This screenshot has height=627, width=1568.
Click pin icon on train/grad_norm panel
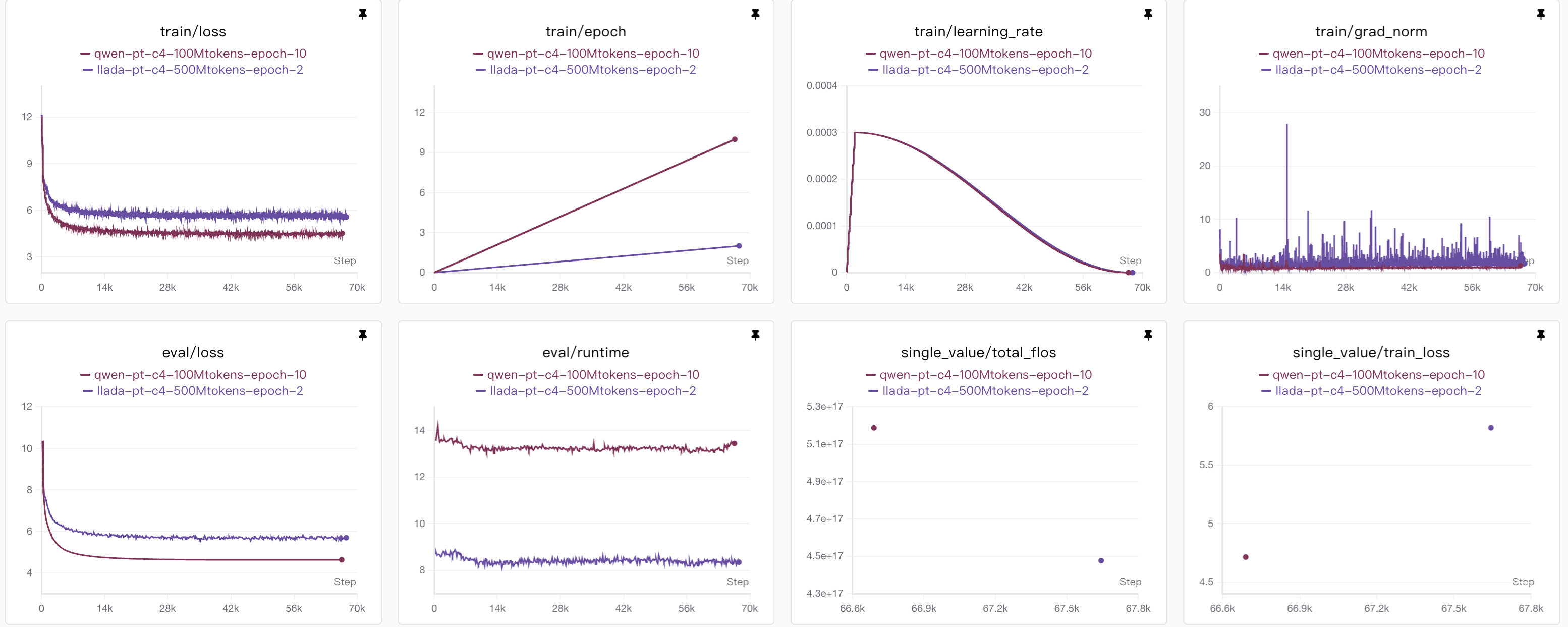(1541, 14)
